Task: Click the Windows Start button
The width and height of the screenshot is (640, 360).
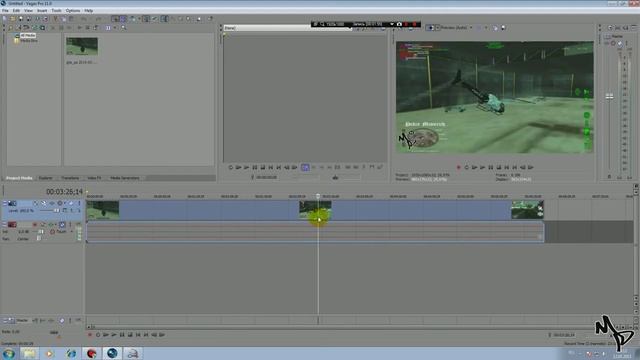Action: pos(9,353)
